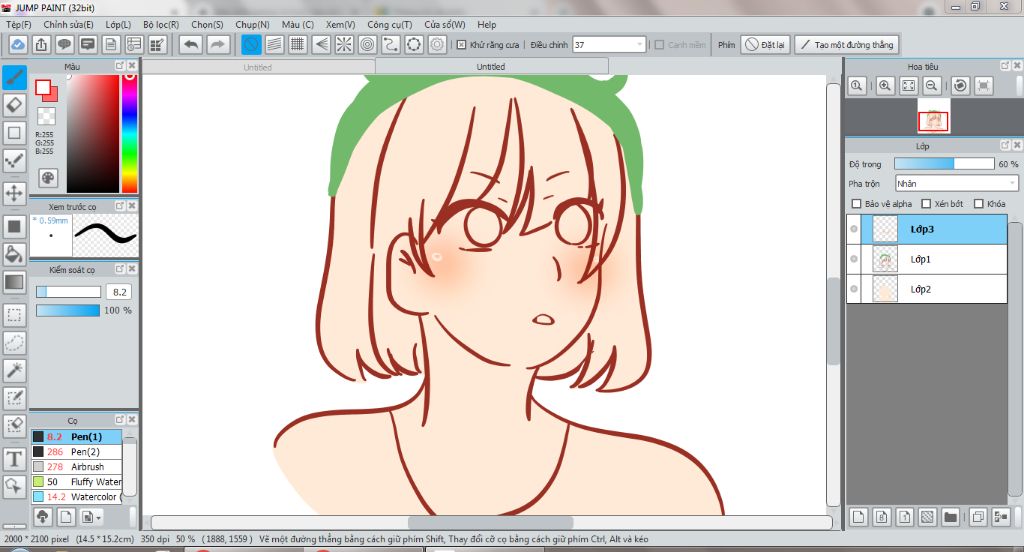Download brushes with cloud icon
Screen dimensions: 1024x552
click(42, 517)
